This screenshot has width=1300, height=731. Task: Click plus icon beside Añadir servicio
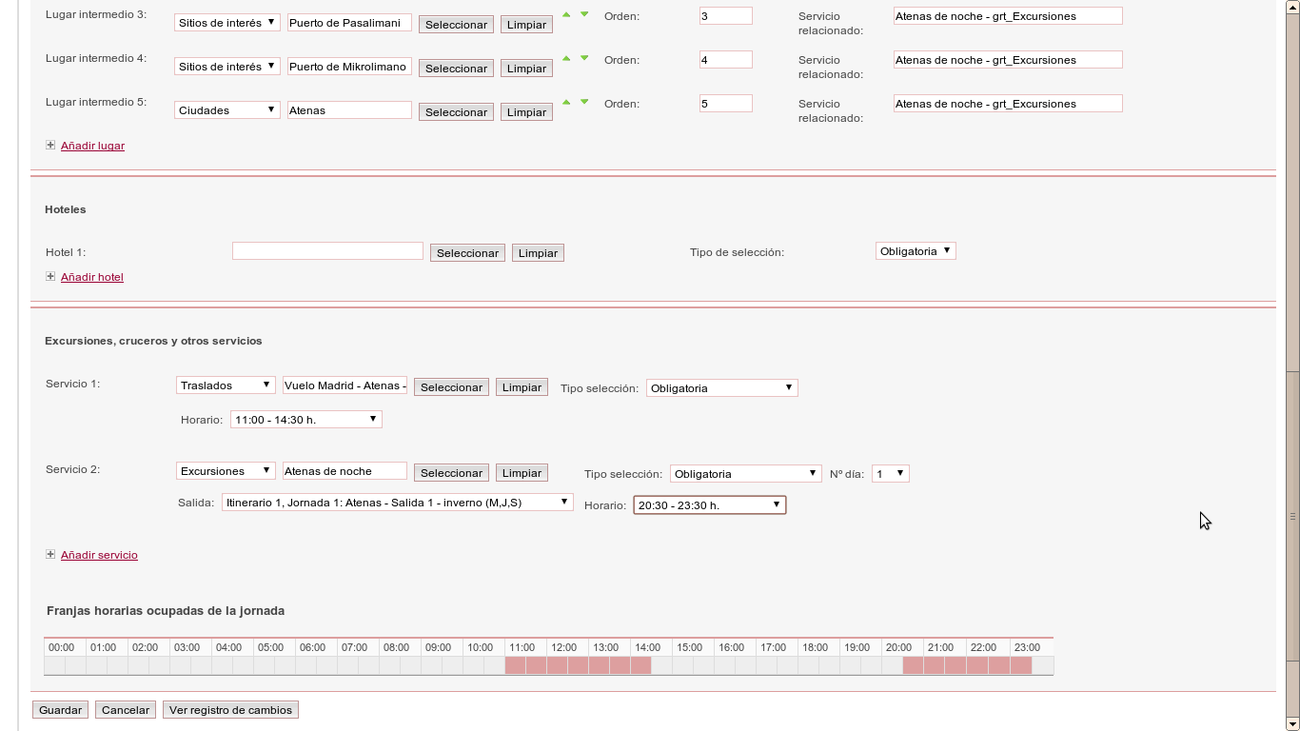pyautogui.click(x=50, y=554)
